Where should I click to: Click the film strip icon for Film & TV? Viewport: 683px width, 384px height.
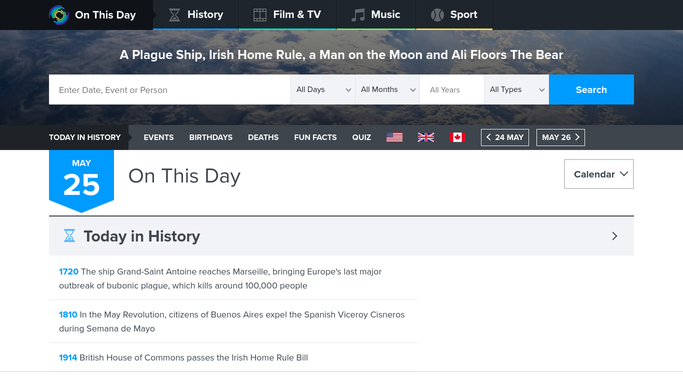[x=260, y=15]
